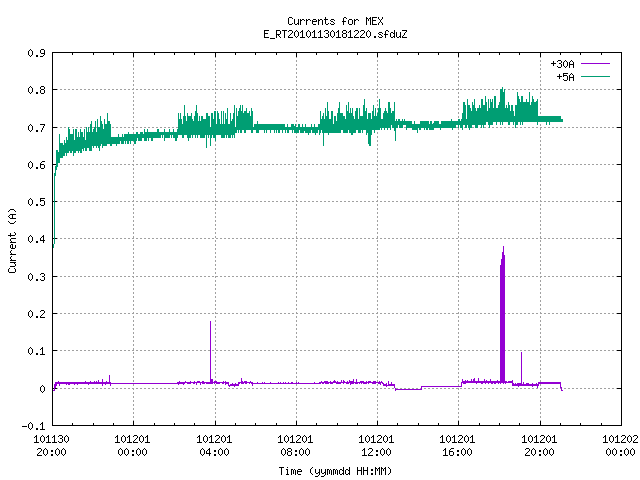Click the 0.3 y-axis tick label
The width and height of the screenshot is (640, 480).
point(36,277)
